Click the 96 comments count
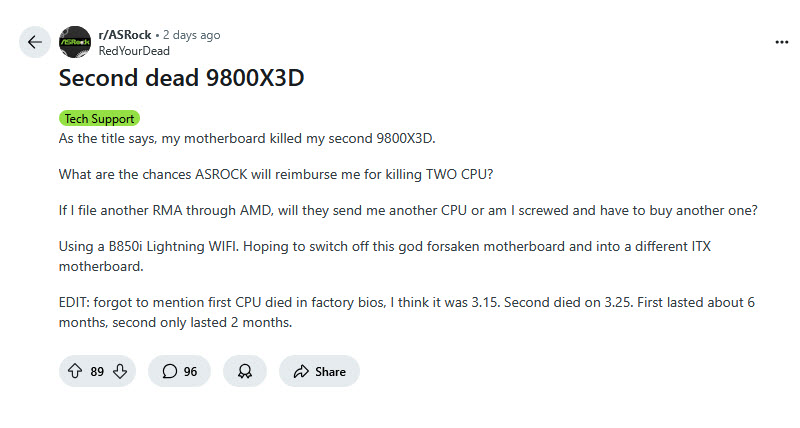The image size is (800, 428). point(190,371)
